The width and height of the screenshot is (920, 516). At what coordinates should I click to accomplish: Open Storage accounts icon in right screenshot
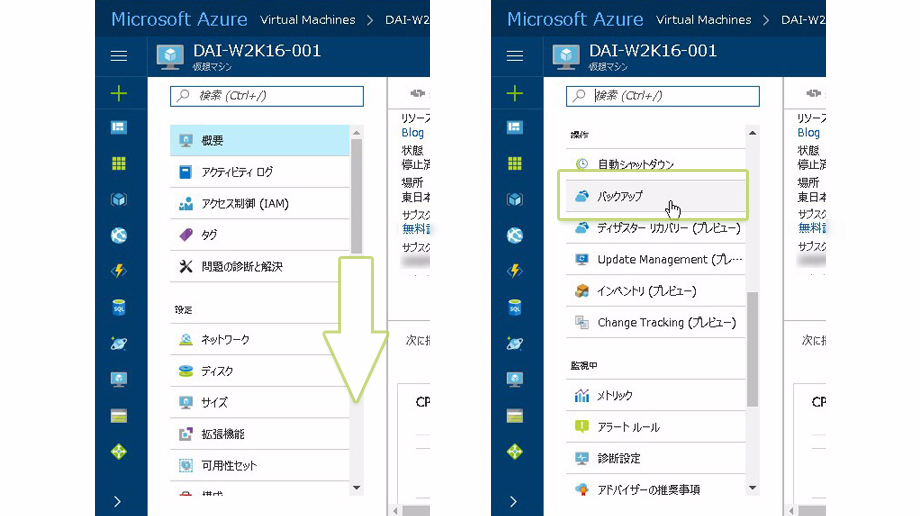(515, 416)
